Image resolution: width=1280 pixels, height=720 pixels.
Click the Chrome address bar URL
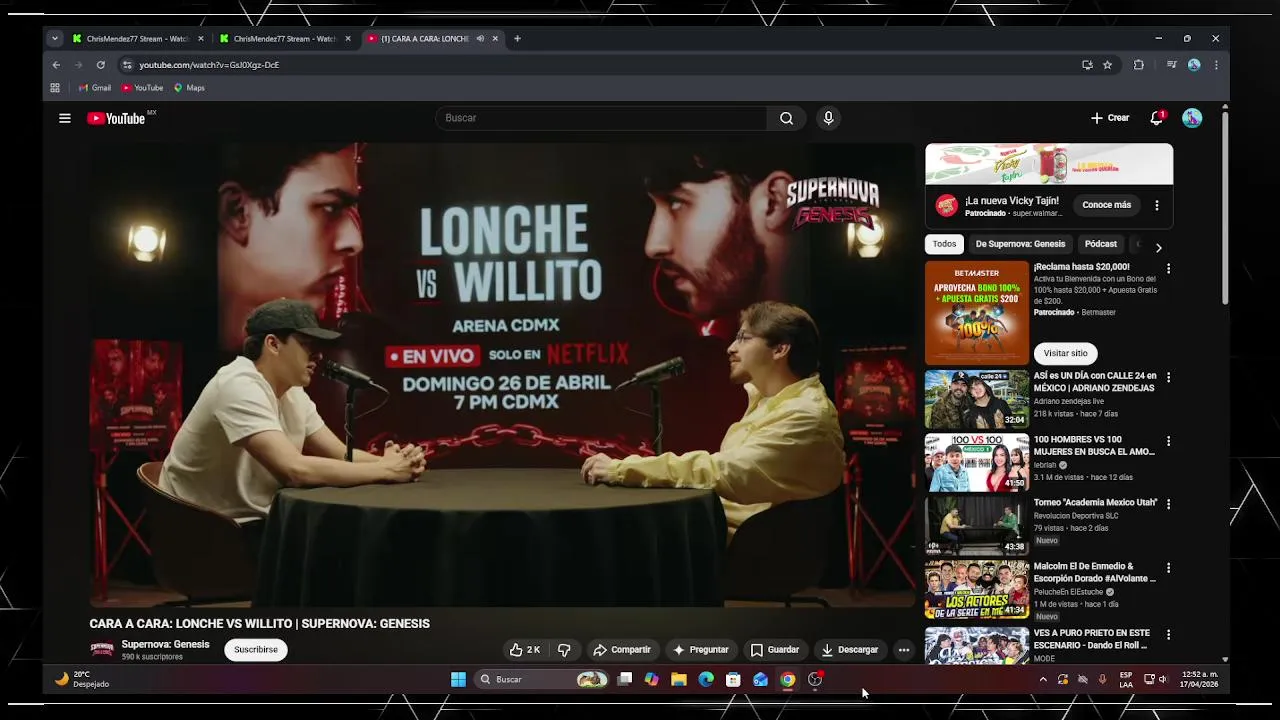(x=209, y=65)
